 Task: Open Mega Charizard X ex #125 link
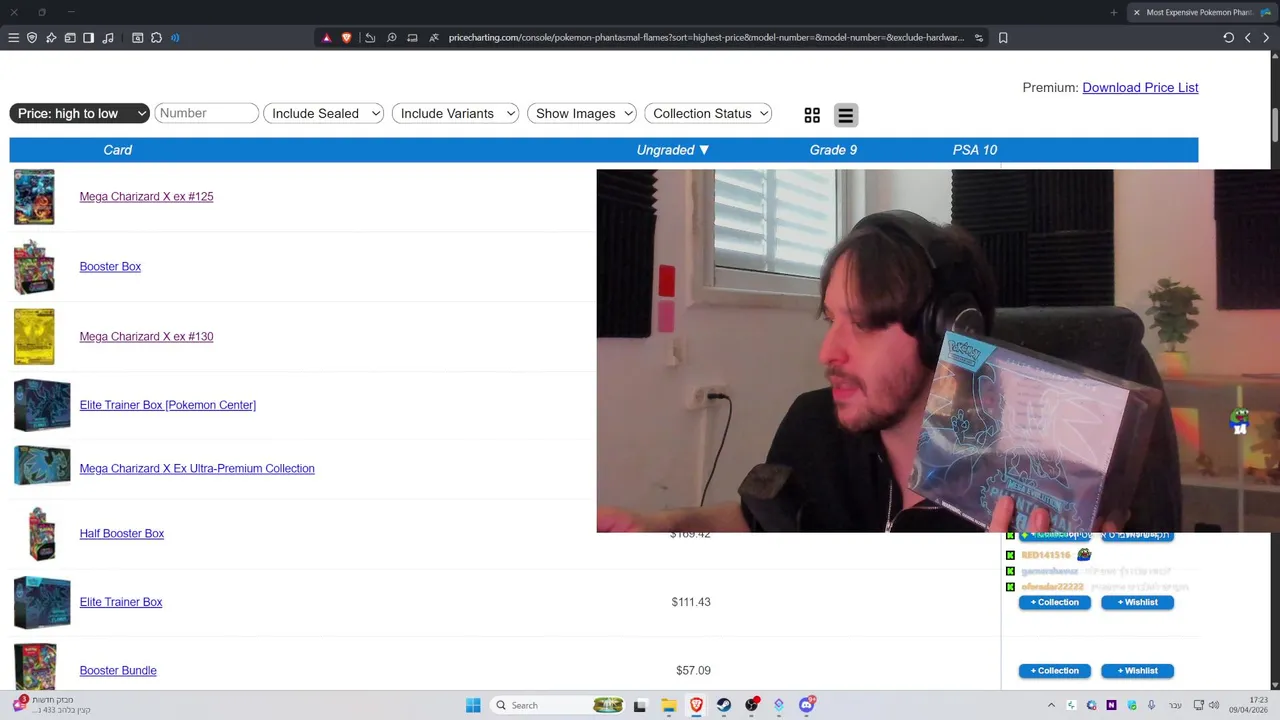coord(146,196)
